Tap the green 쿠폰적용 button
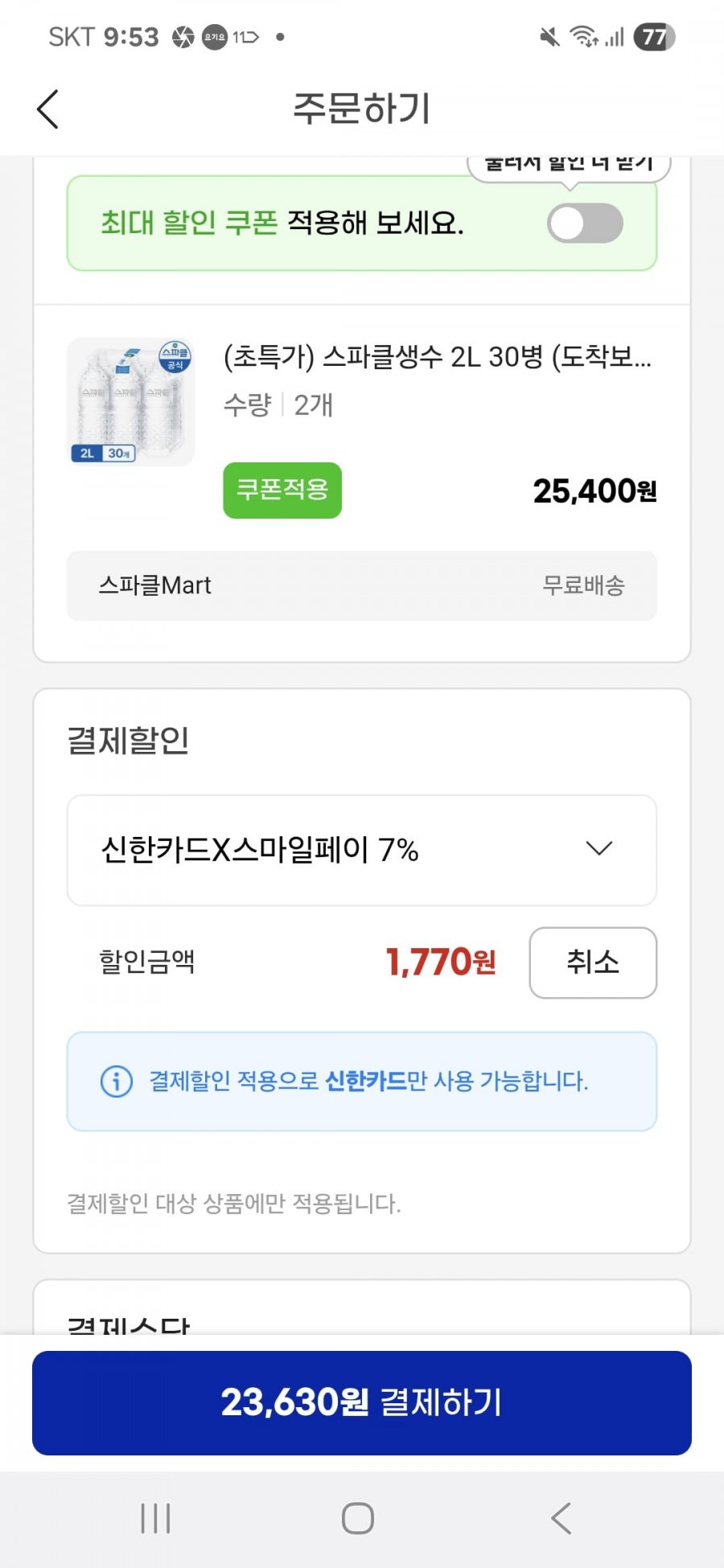 [x=282, y=490]
